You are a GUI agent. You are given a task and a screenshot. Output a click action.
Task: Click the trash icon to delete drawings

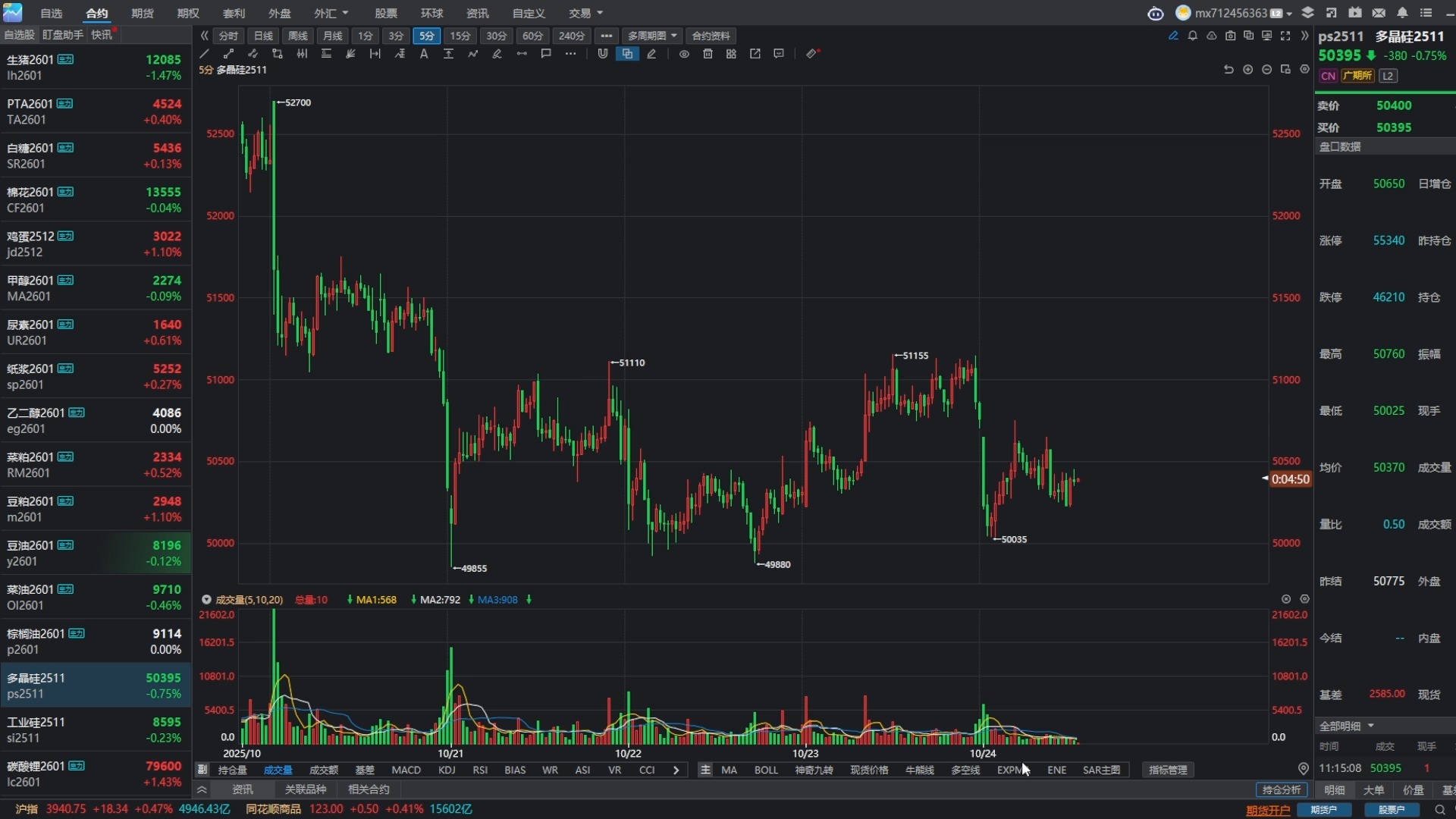click(708, 53)
